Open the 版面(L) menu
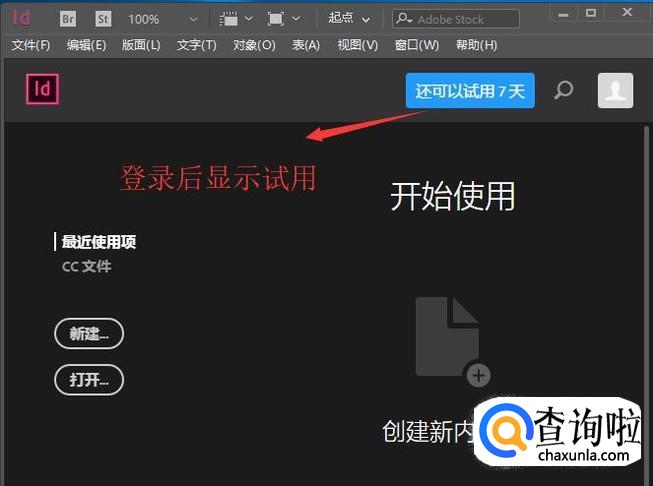Image resolution: width=653 pixels, height=486 pixels. [141, 45]
